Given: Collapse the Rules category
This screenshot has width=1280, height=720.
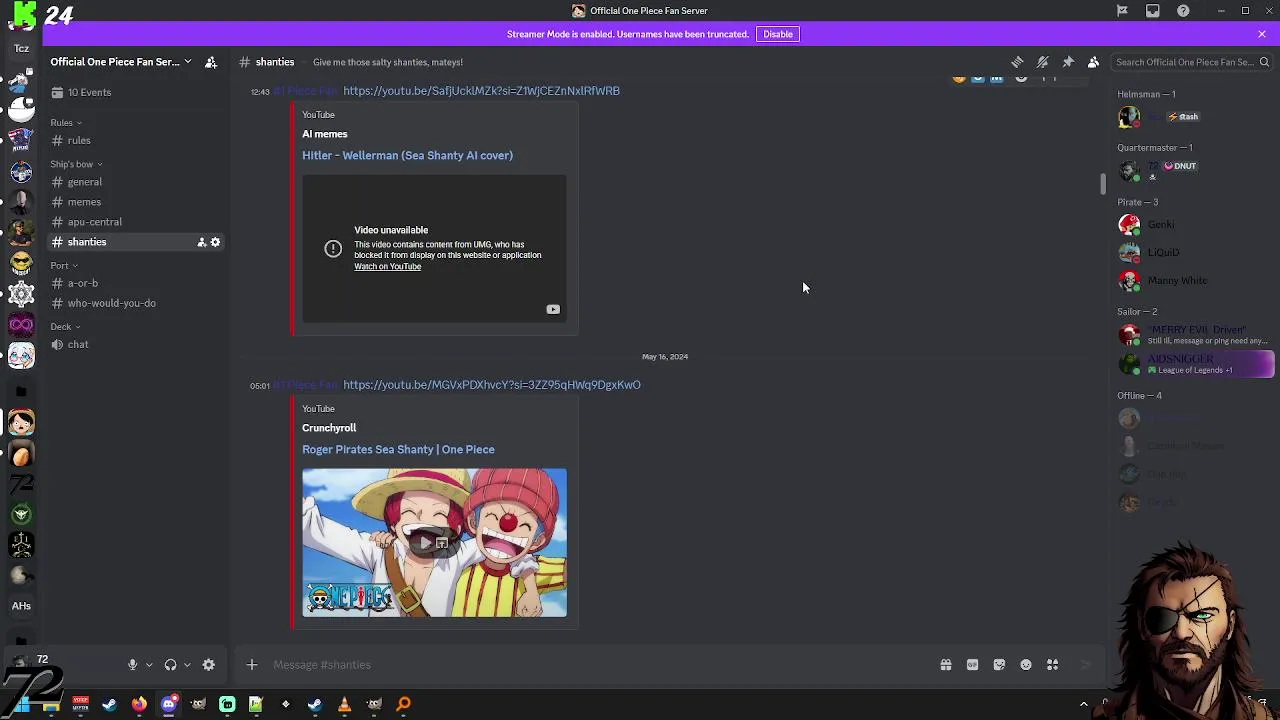Looking at the screenshot, I should tap(66, 123).
